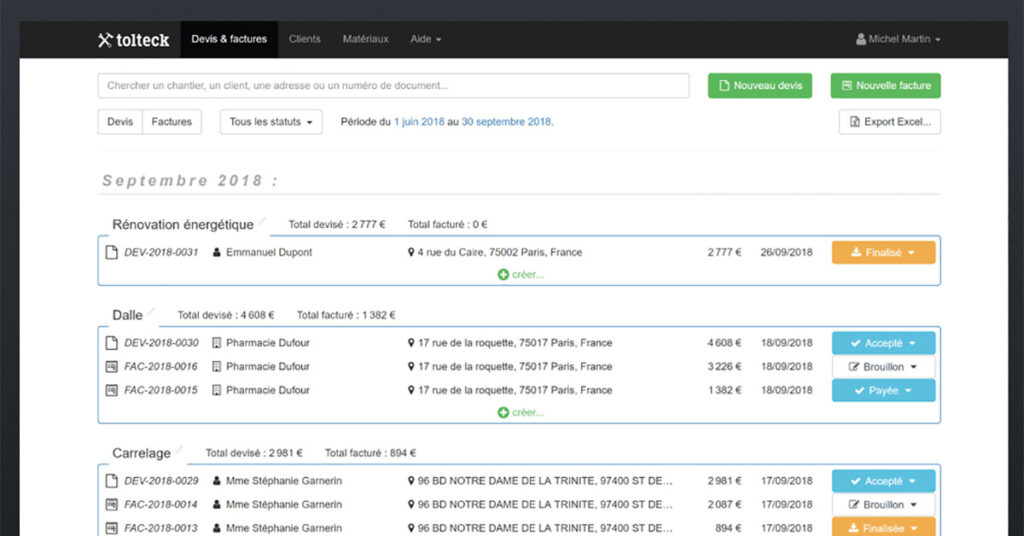Click map pin icon for 4 rue du Caire
Screen dimensions: 1024x536
[411, 253]
